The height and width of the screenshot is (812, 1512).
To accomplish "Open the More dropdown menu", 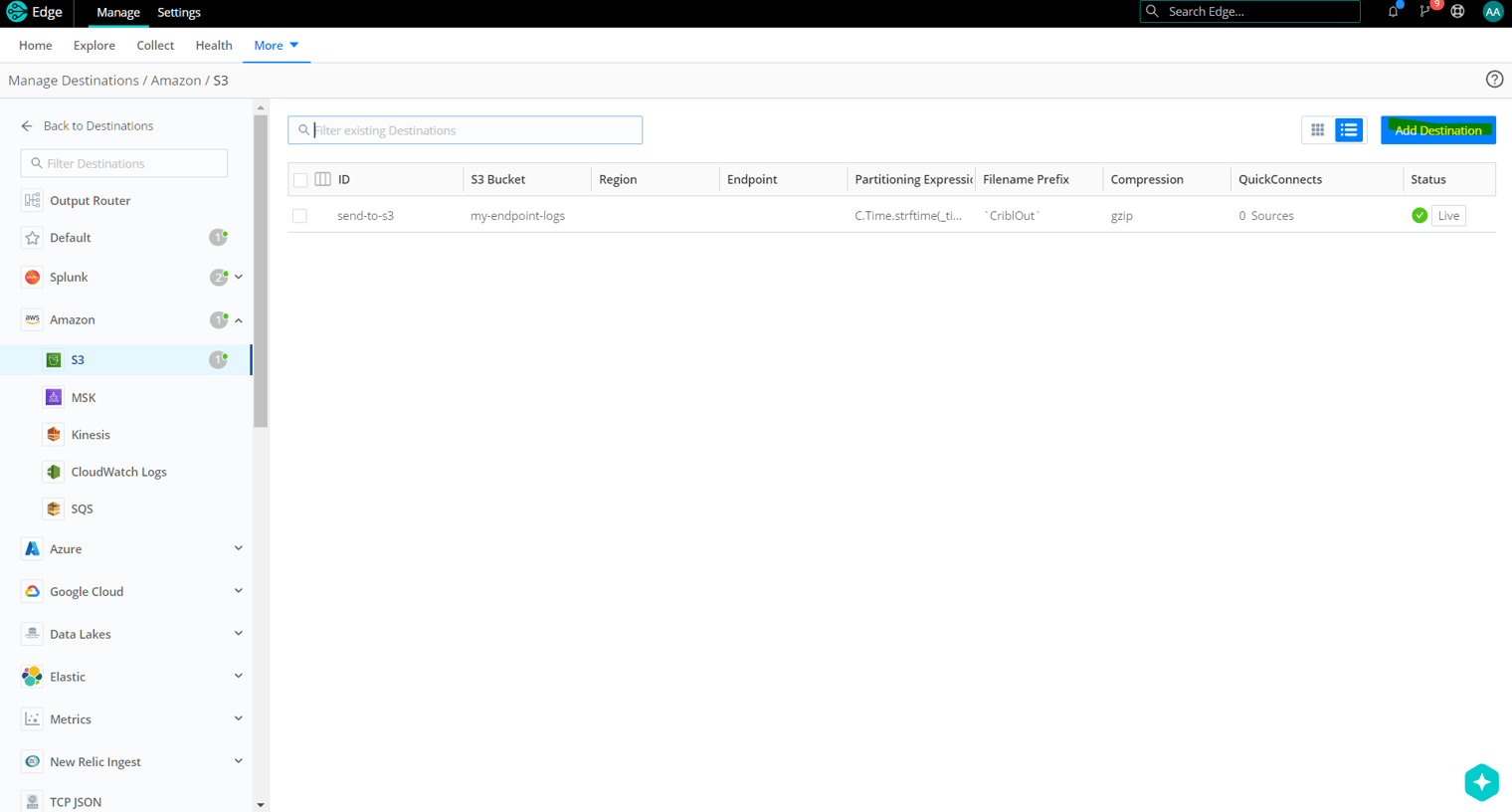I will [x=276, y=46].
